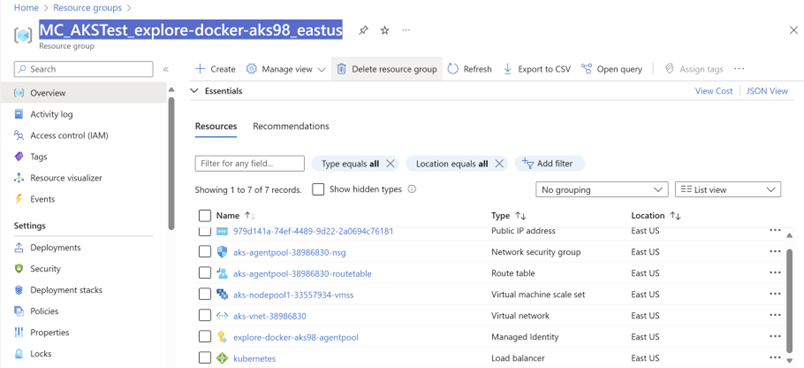Viewport: 804px width, 368px height.
Task: Click the virtual machine scale set icon
Action: point(222,294)
